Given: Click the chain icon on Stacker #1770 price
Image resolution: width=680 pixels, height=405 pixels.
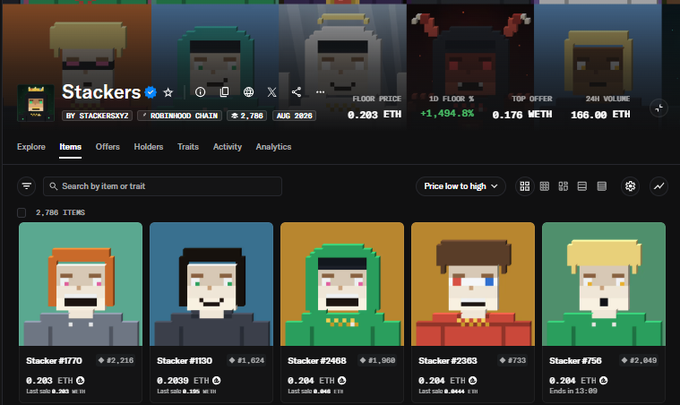Looking at the screenshot, I should pos(80,380).
